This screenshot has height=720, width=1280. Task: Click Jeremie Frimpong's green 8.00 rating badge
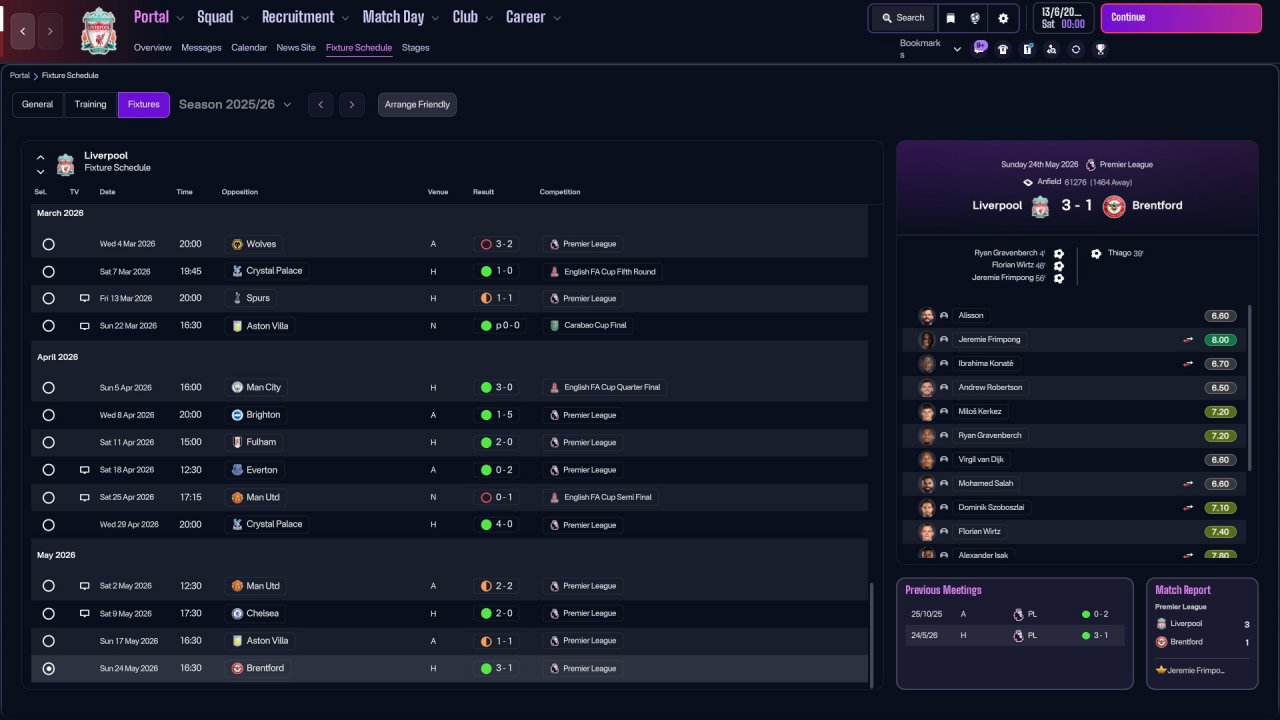(x=1220, y=340)
